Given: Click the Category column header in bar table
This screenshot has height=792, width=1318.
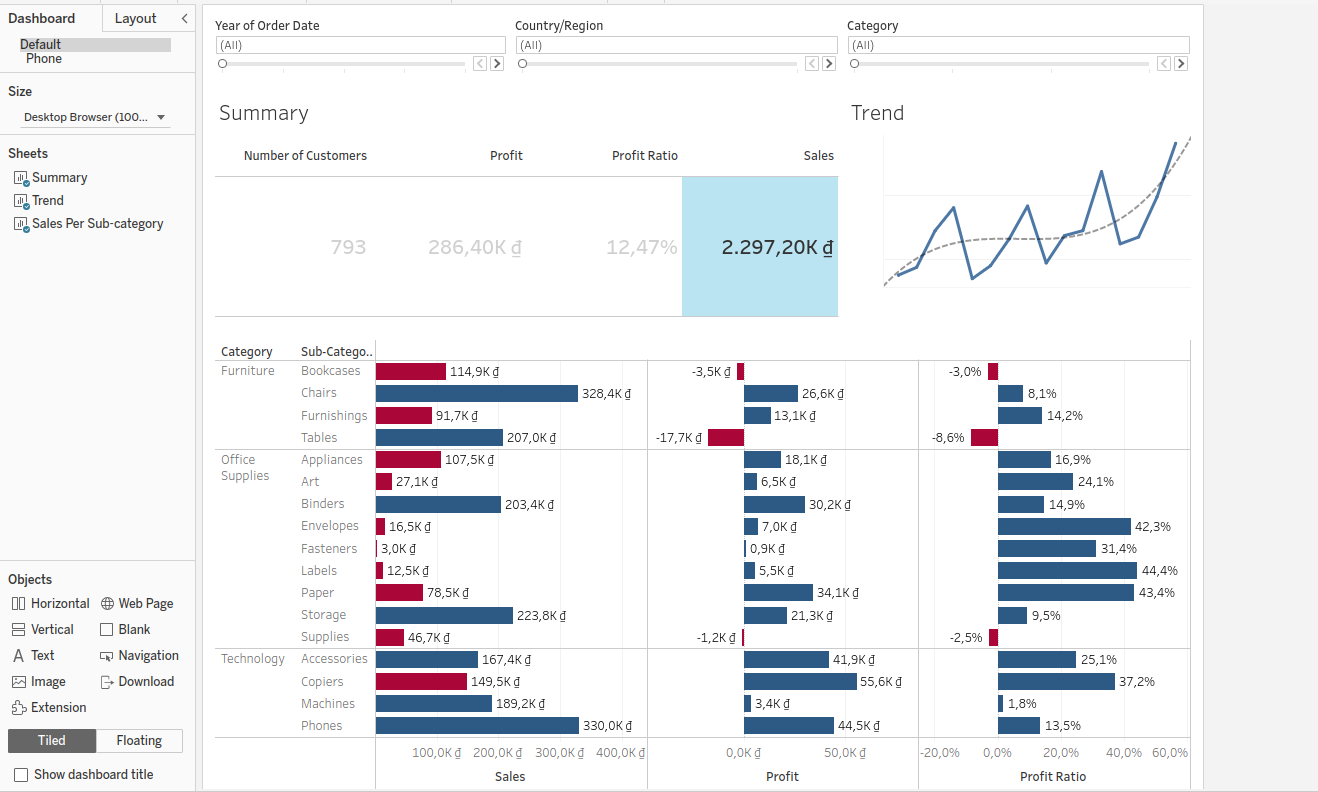Looking at the screenshot, I should pyautogui.click(x=247, y=352).
